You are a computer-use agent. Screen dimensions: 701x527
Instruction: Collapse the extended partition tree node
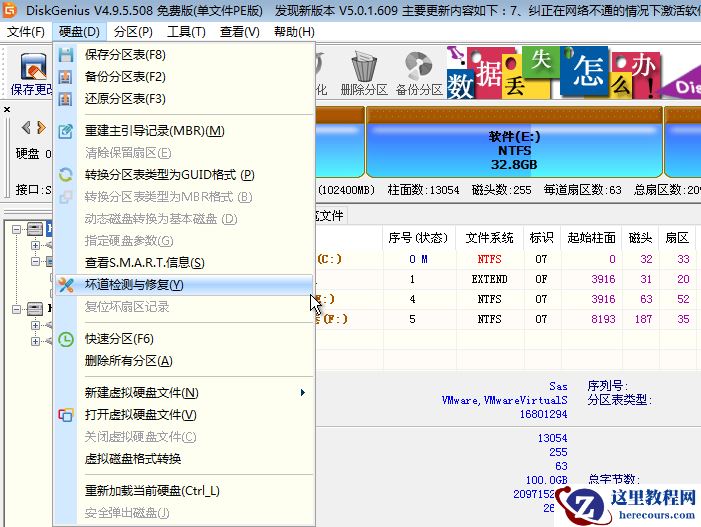coord(35,261)
